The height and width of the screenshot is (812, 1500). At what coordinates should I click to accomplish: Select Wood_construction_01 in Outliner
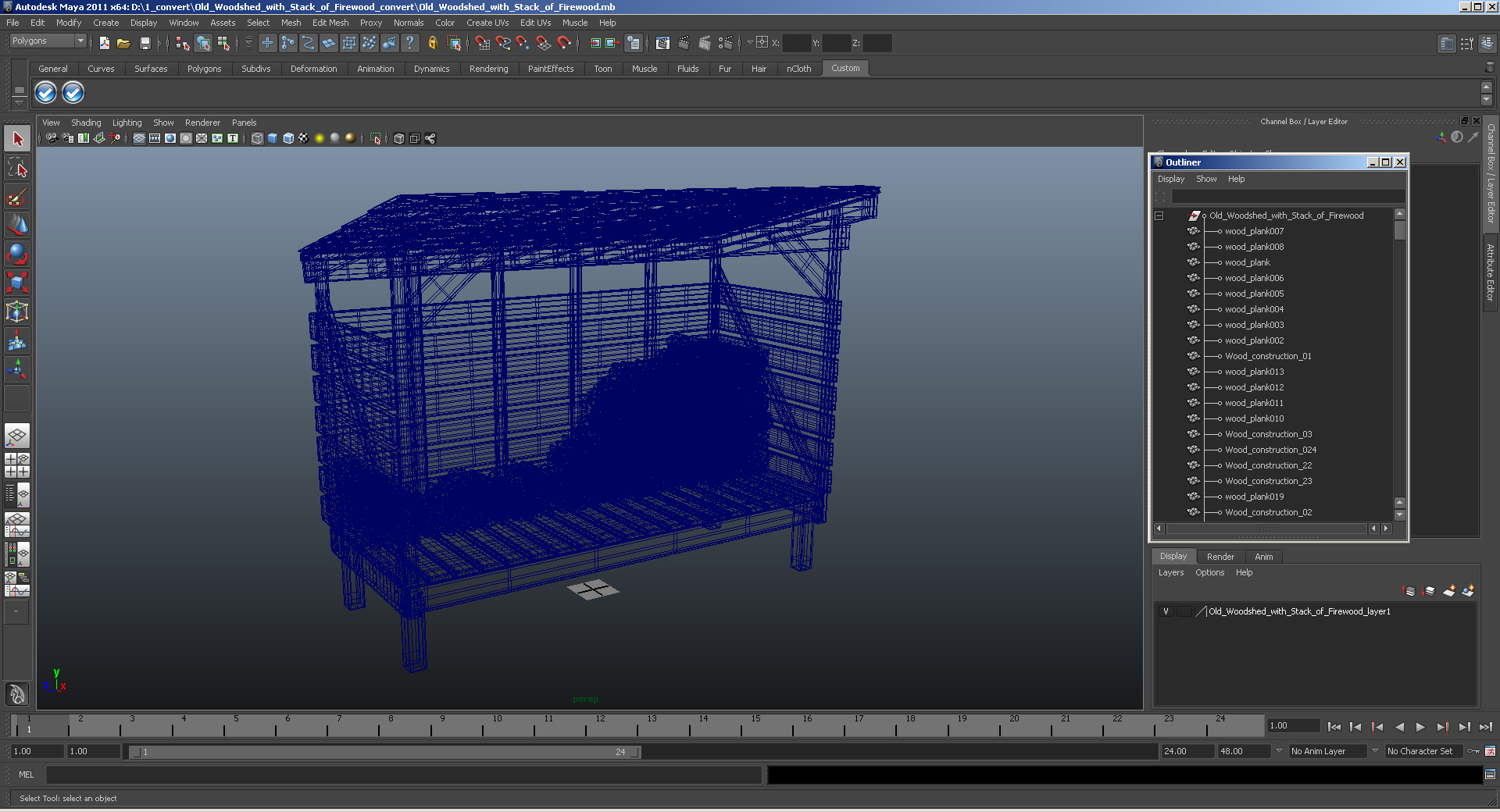tap(1268, 356)
